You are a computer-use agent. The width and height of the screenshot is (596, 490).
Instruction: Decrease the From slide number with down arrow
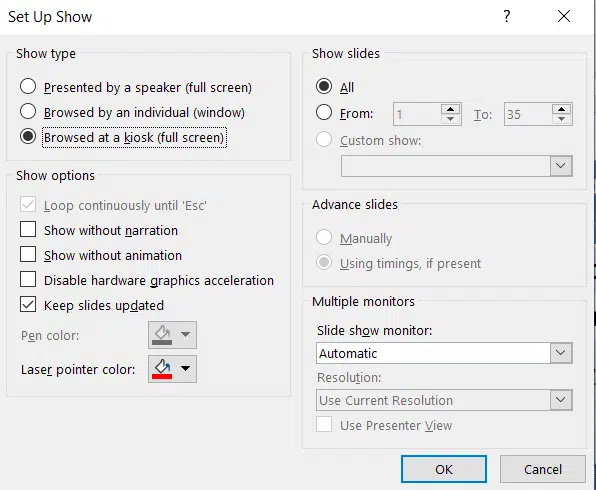[451, 119]
